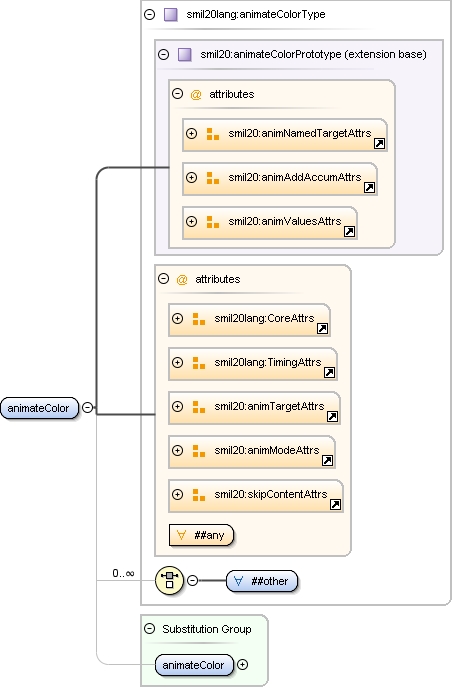The height and width of the screenshot is (688, 453).
Task: Follow the reference arrow on smil20:animNamedTargetAttrs
Action: click(379, 143)
